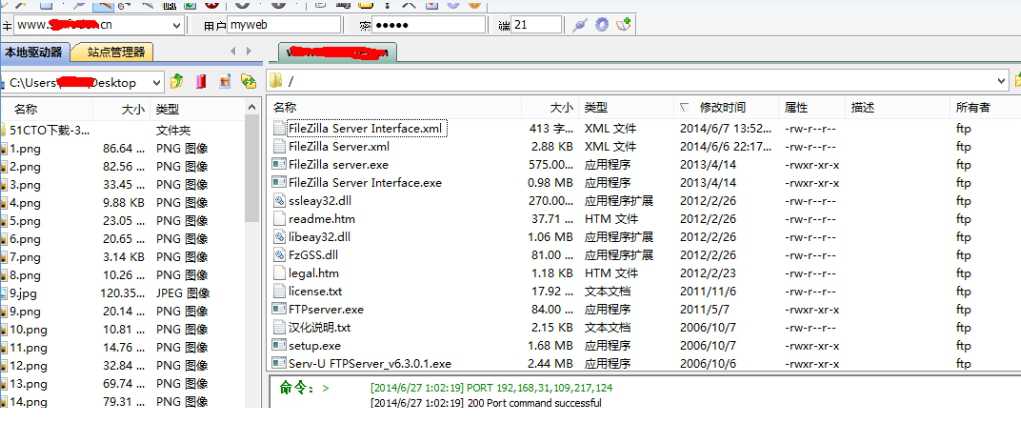Select the remote session tab
1021x424 pixels.
337,52
